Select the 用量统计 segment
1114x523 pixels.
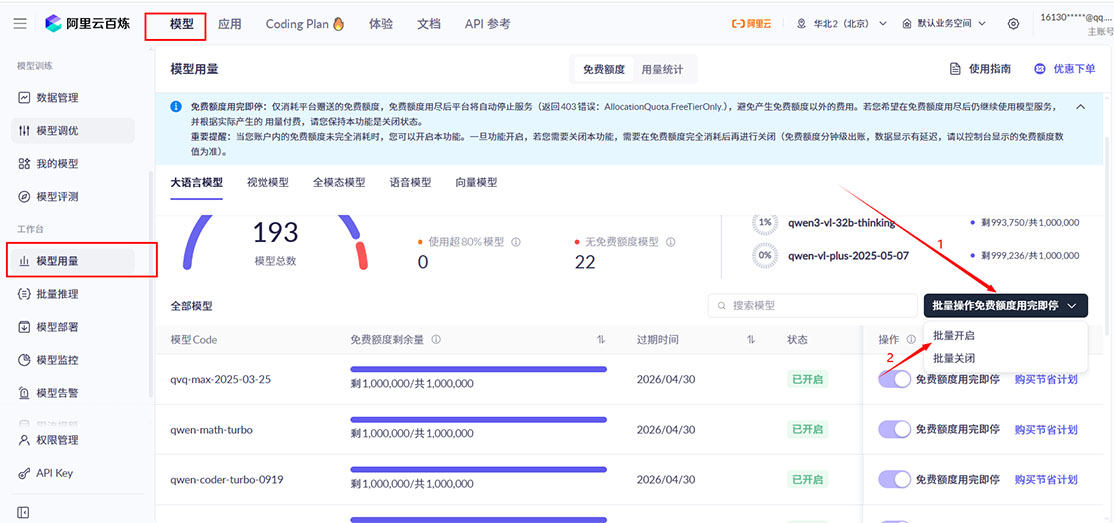tap(662, 69)
